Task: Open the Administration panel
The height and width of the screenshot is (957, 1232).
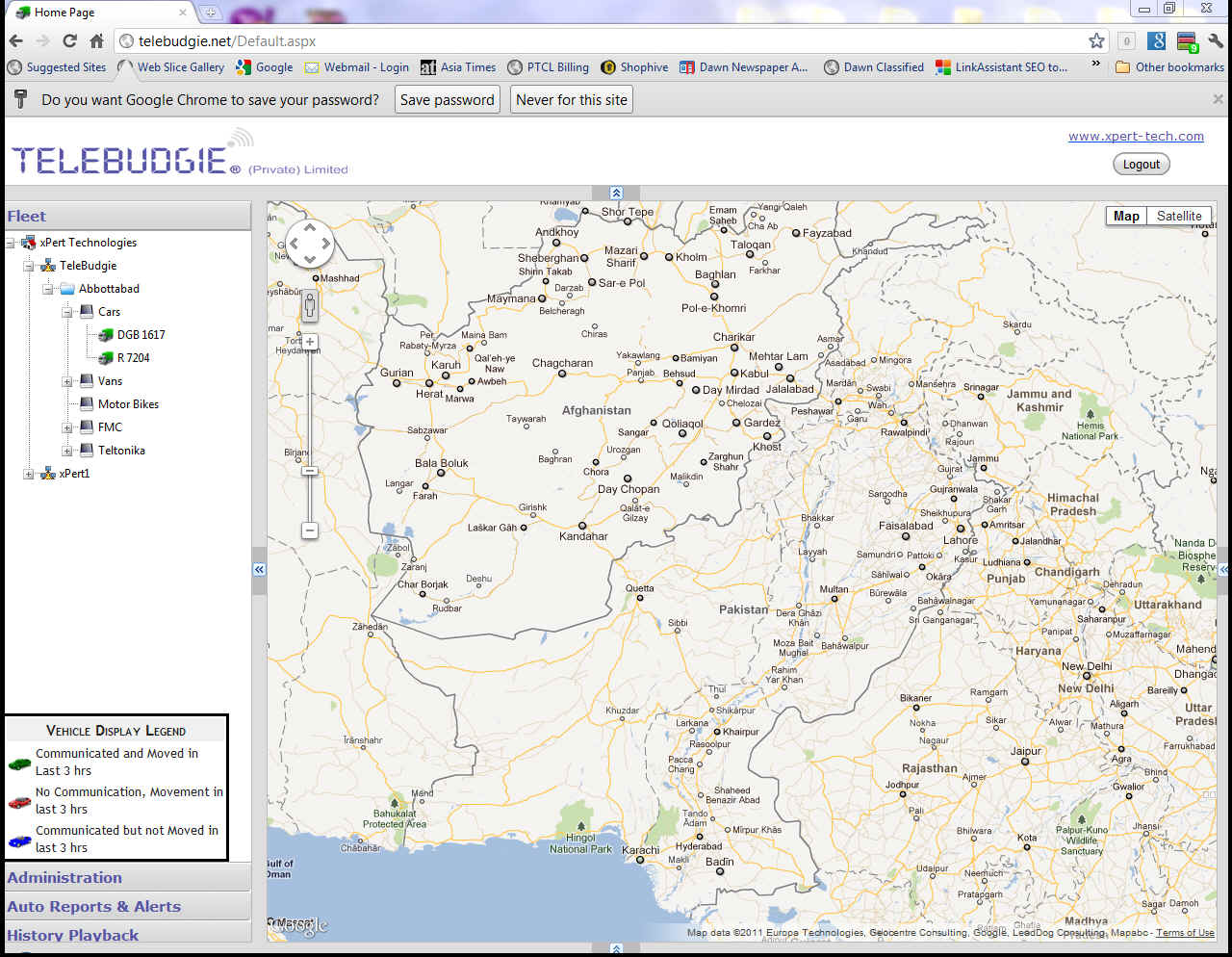Action: (128, 878)
